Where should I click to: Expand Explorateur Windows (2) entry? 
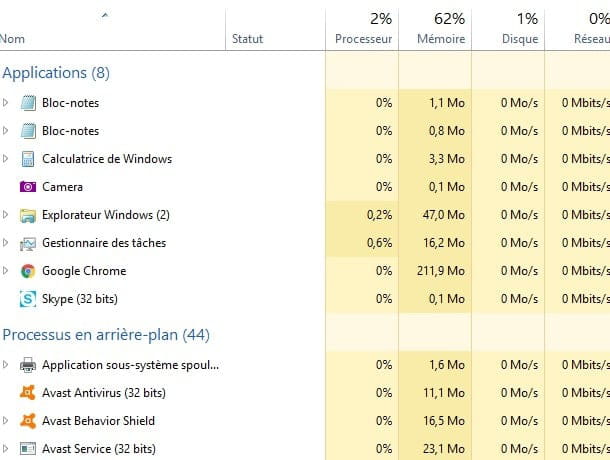pos(5,214)
